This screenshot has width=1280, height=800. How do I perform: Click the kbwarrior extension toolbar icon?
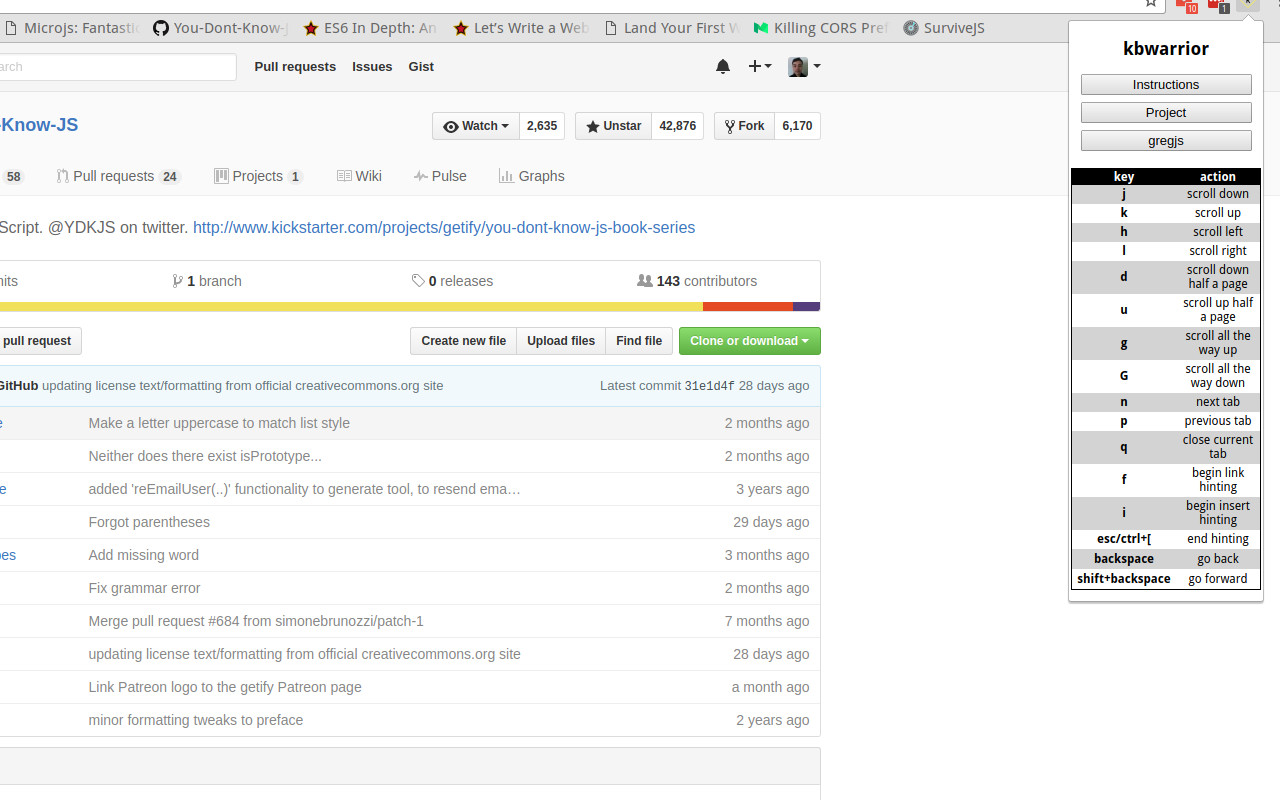(1247, 5)
